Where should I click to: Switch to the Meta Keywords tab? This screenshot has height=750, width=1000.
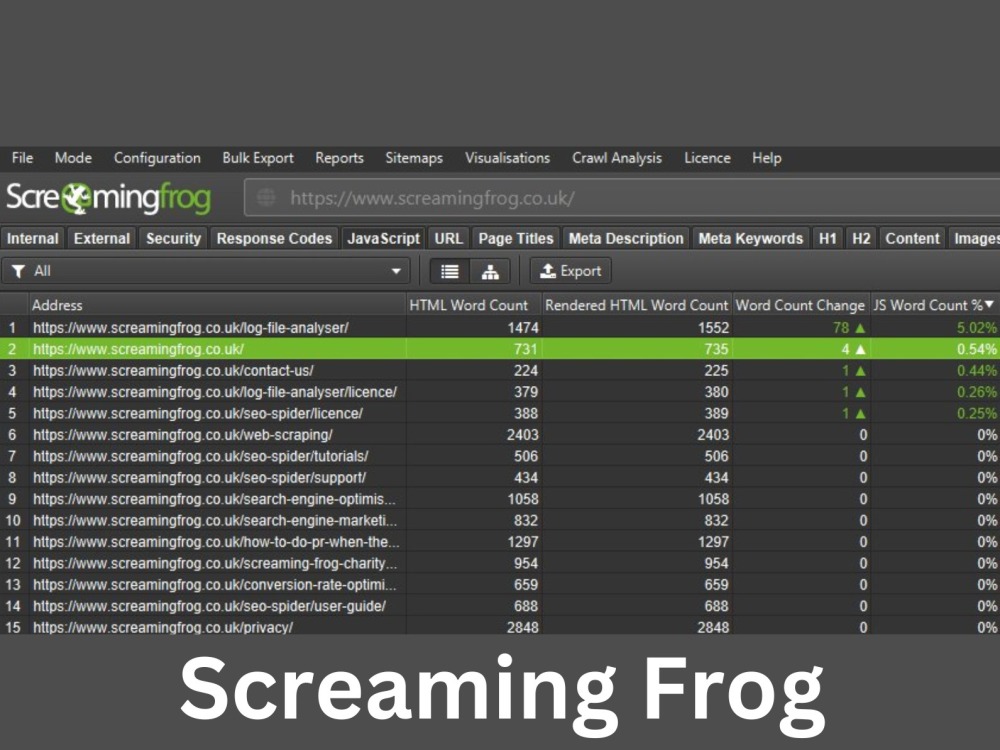(751, 239)
